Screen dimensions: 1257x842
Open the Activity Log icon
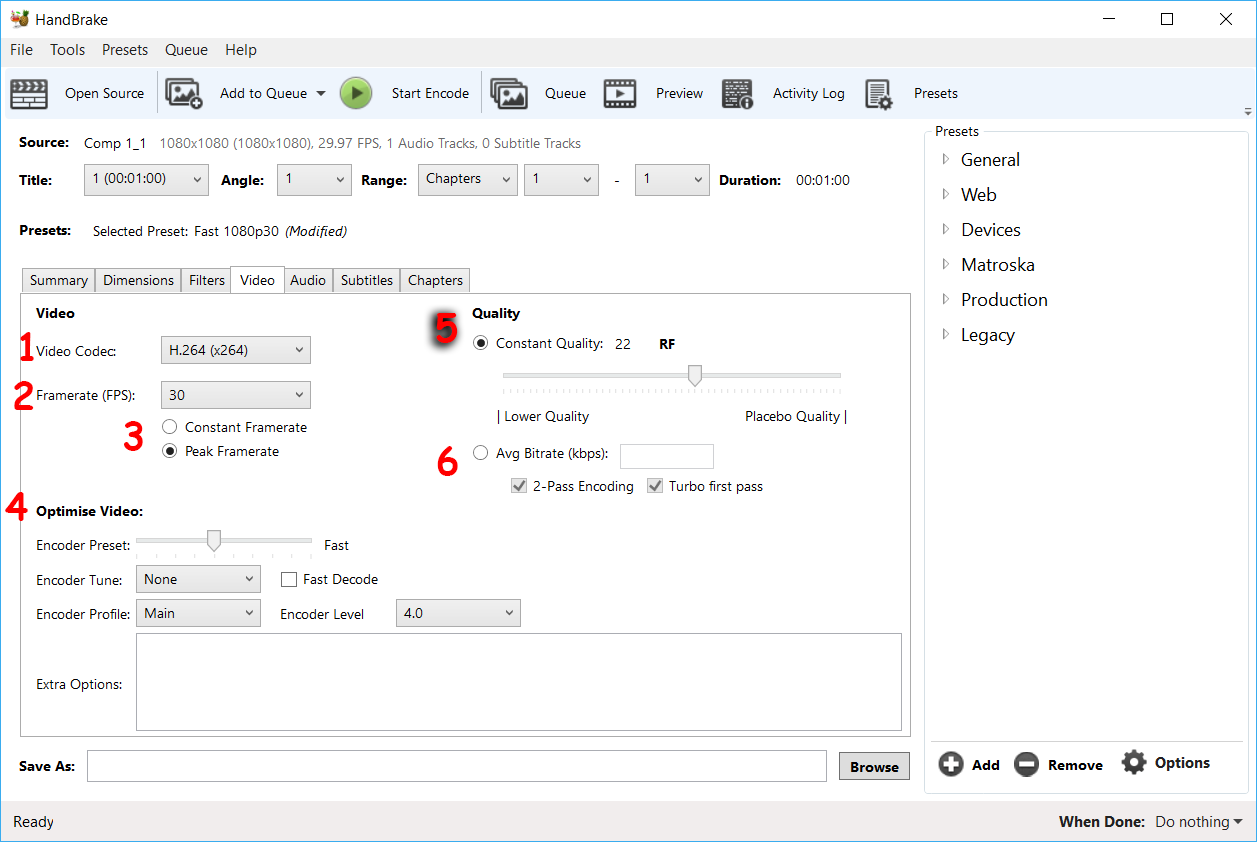pos(737,94)
